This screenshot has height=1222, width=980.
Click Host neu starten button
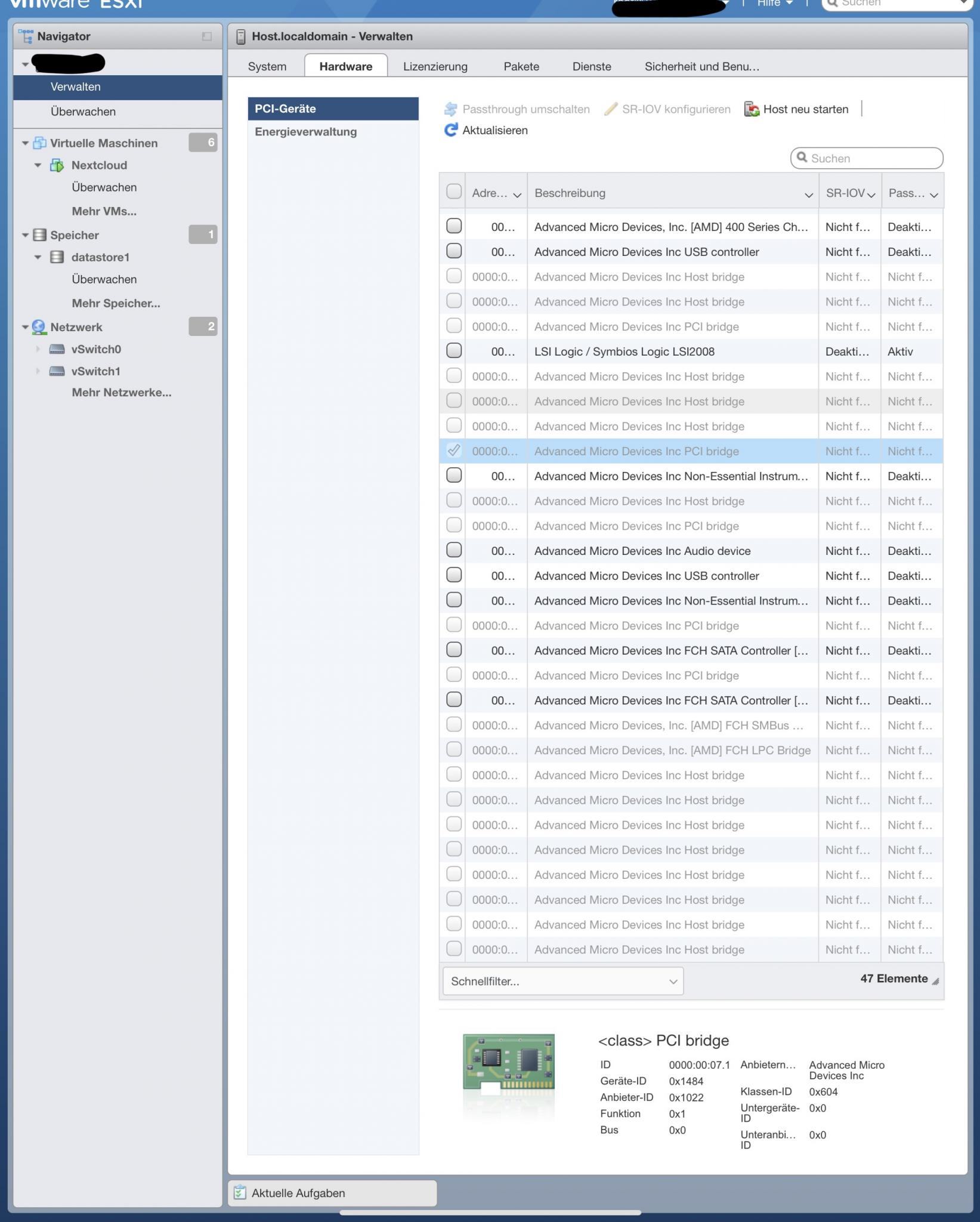(796, 109)
